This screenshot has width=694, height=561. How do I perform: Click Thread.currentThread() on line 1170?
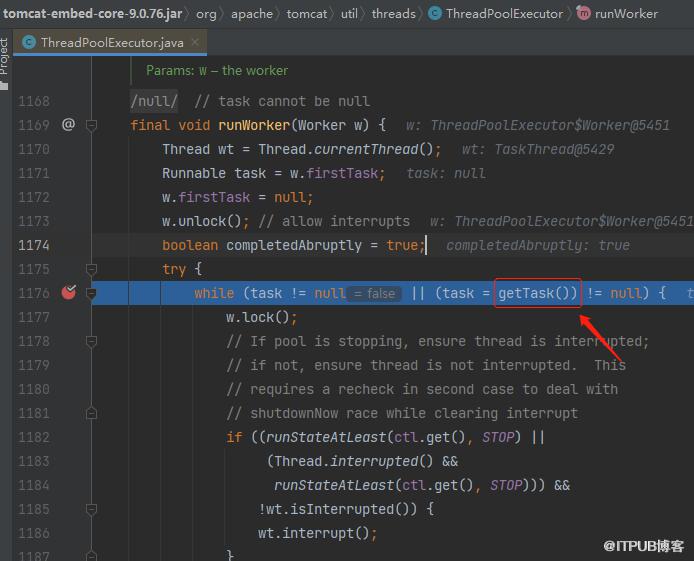tap(346, 149)
